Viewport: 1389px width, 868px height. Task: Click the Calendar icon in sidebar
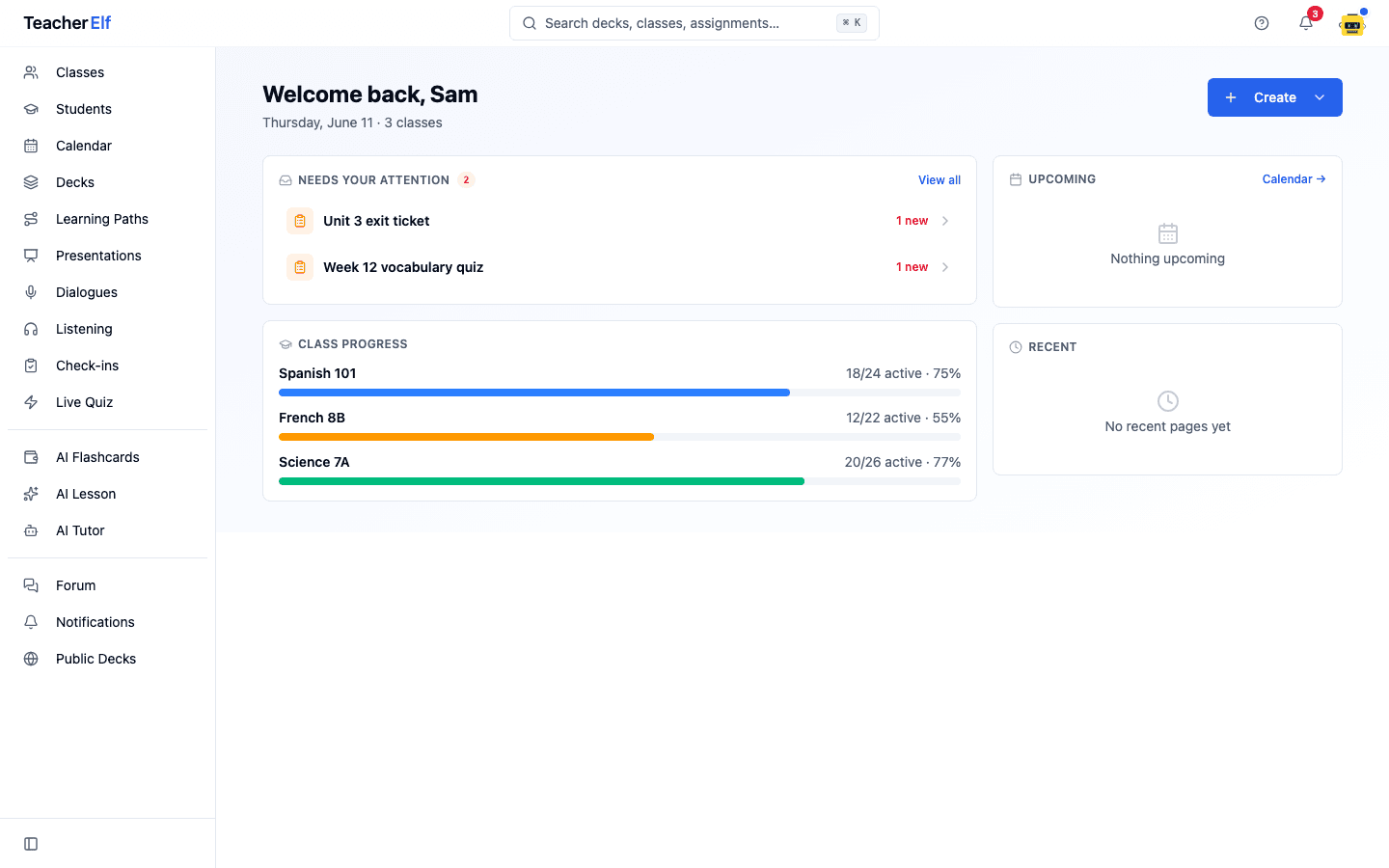coord(31,146)
